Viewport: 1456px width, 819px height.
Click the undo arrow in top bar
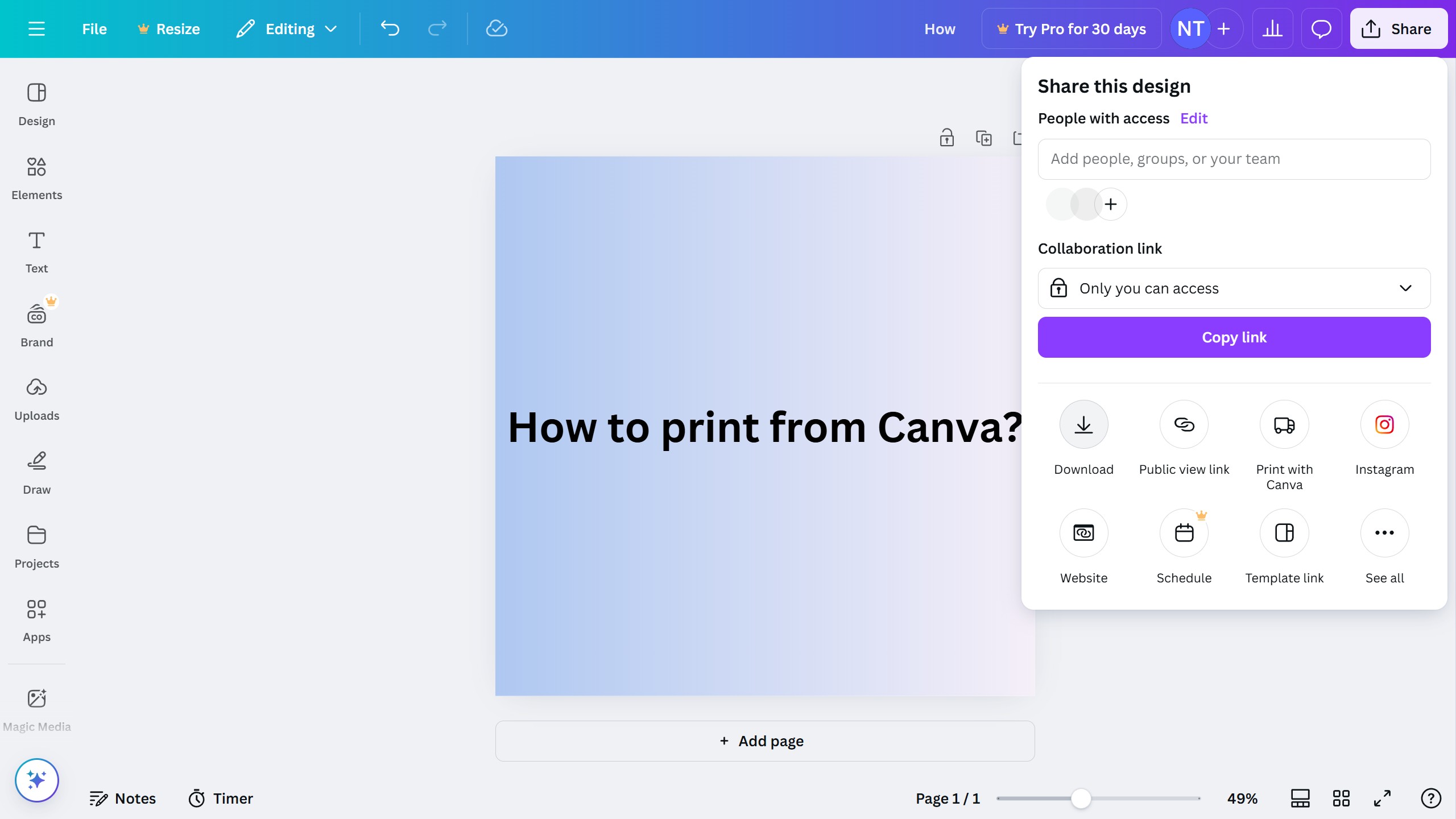[x=390, y=28]
